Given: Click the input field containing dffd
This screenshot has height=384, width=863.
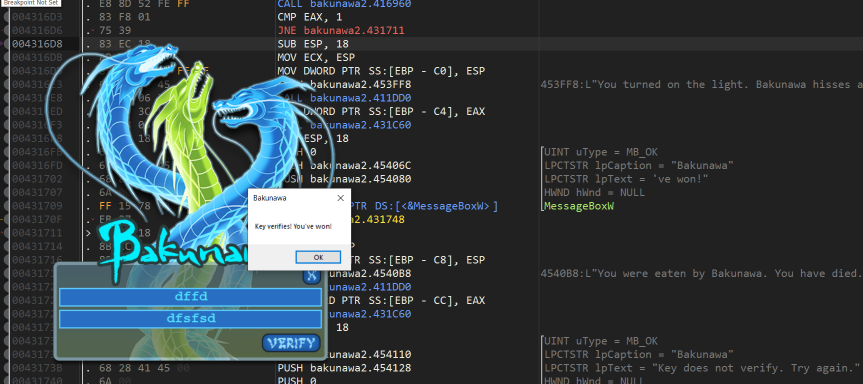Looking at the screenshot, I should pyautogui.click(x=190, y=297).
